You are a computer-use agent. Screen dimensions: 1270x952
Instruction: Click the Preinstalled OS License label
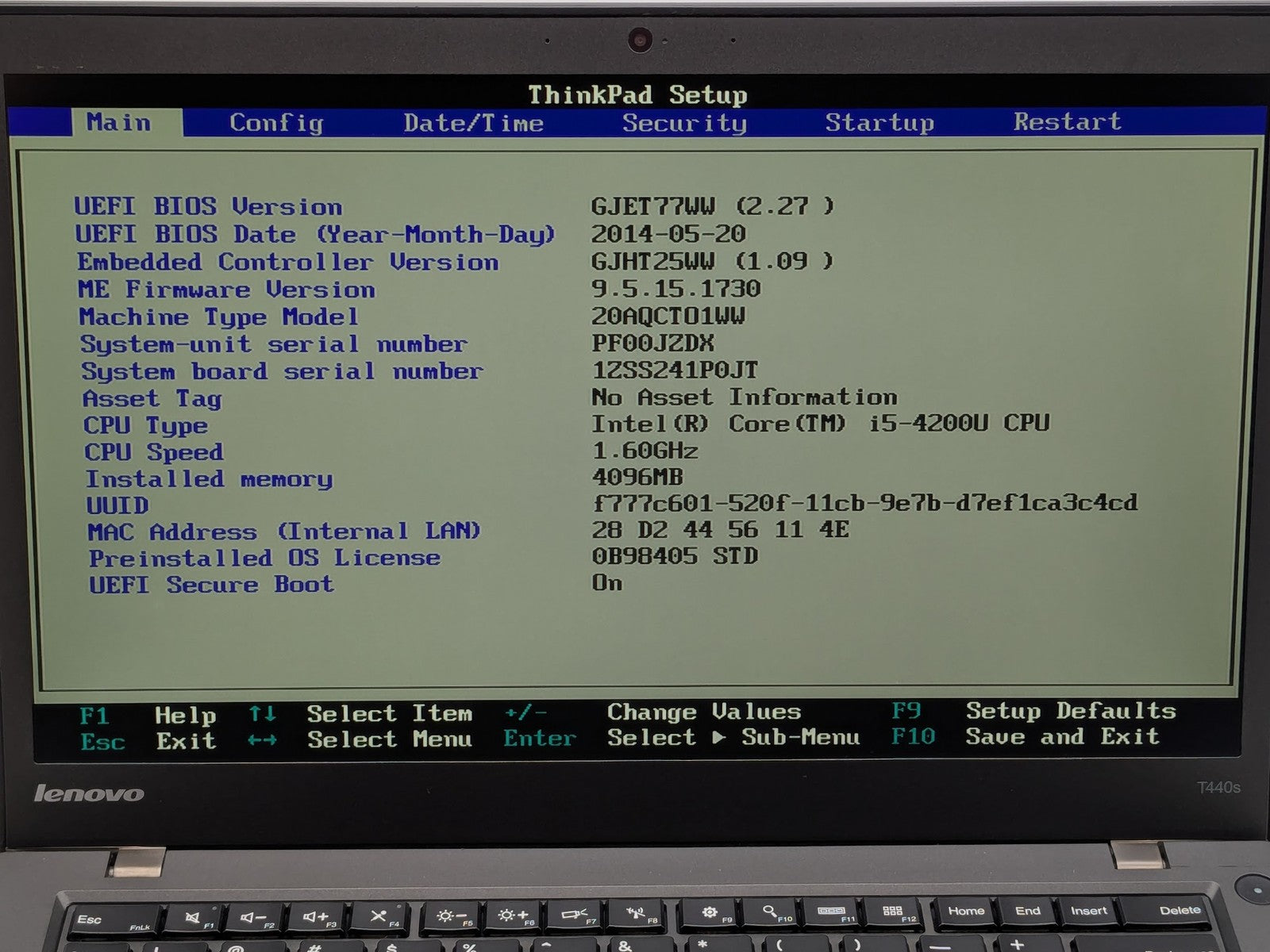[x=264, y=558]
